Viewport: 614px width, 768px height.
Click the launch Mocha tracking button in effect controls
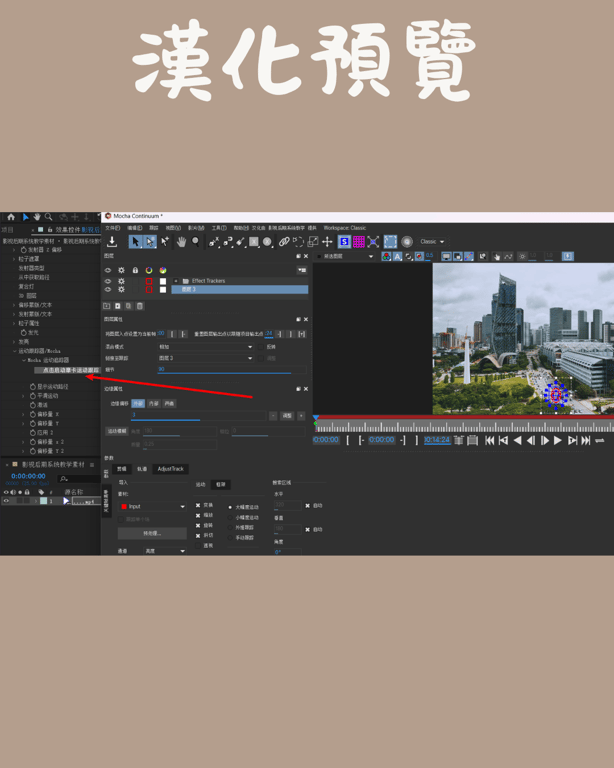click(70, 370)
